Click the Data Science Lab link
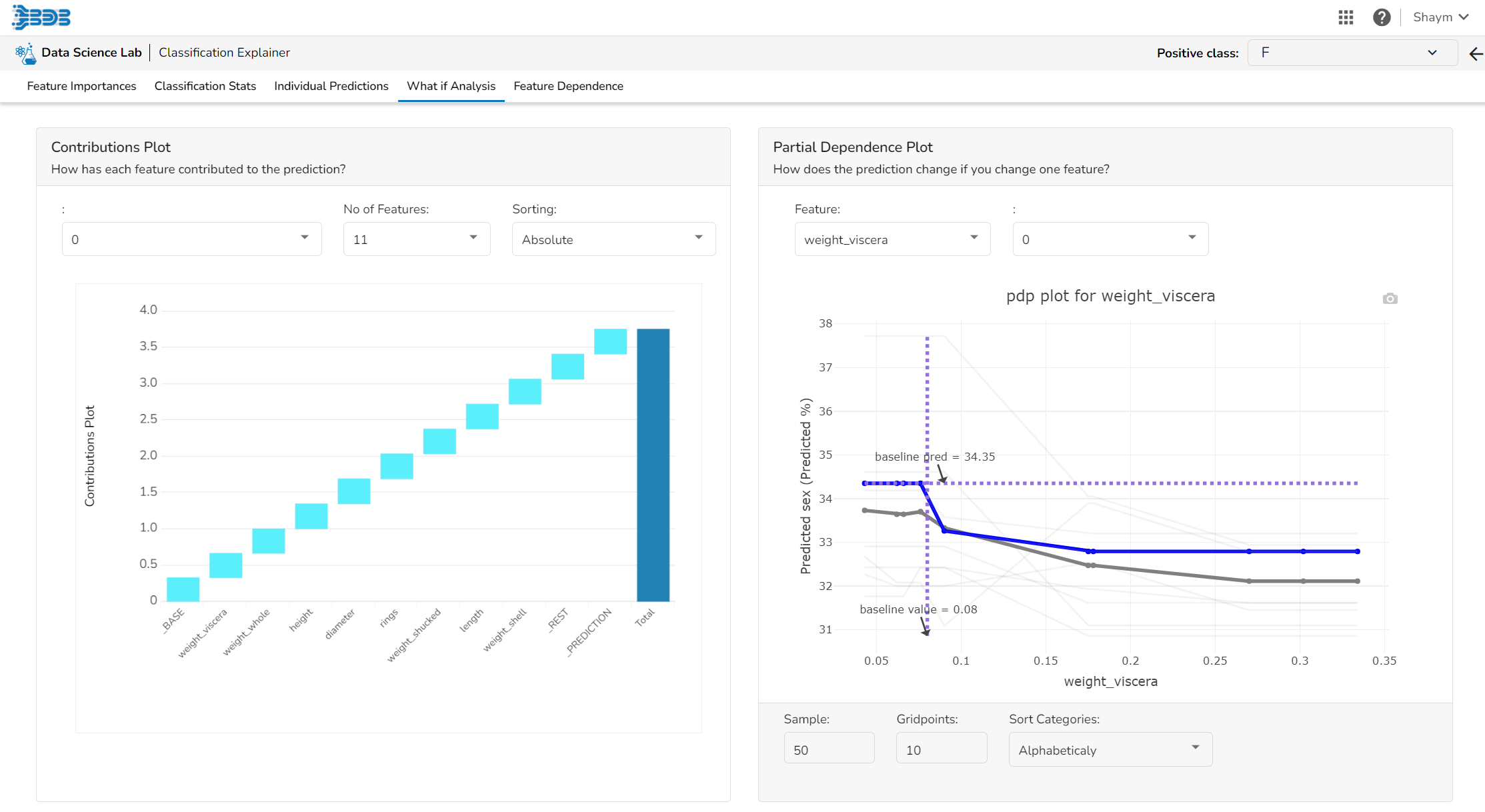This screenshot has width=1485, height=812. coord(91,53)
